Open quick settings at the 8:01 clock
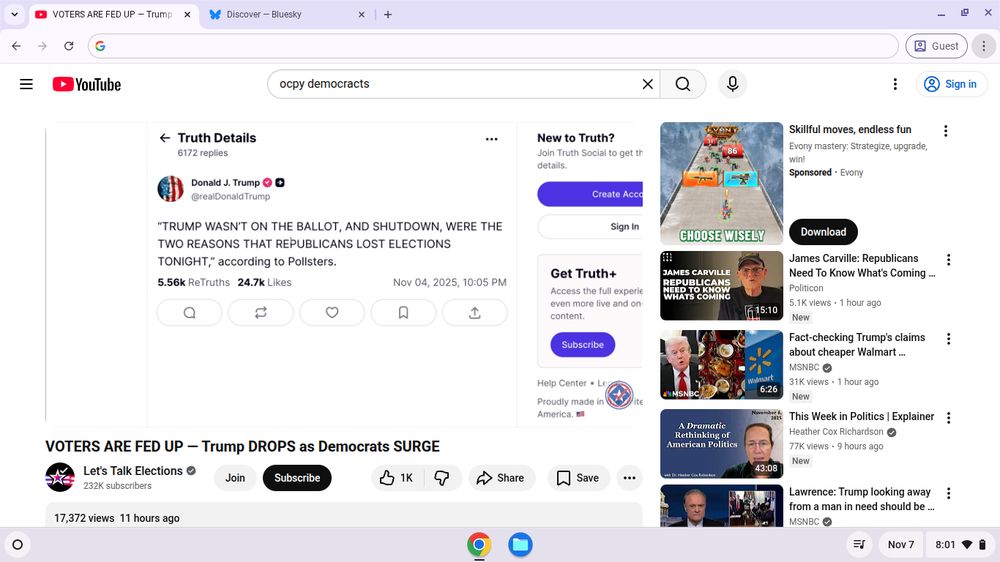The width and height of the screenshot is (1000, 562). pos(960,545)
